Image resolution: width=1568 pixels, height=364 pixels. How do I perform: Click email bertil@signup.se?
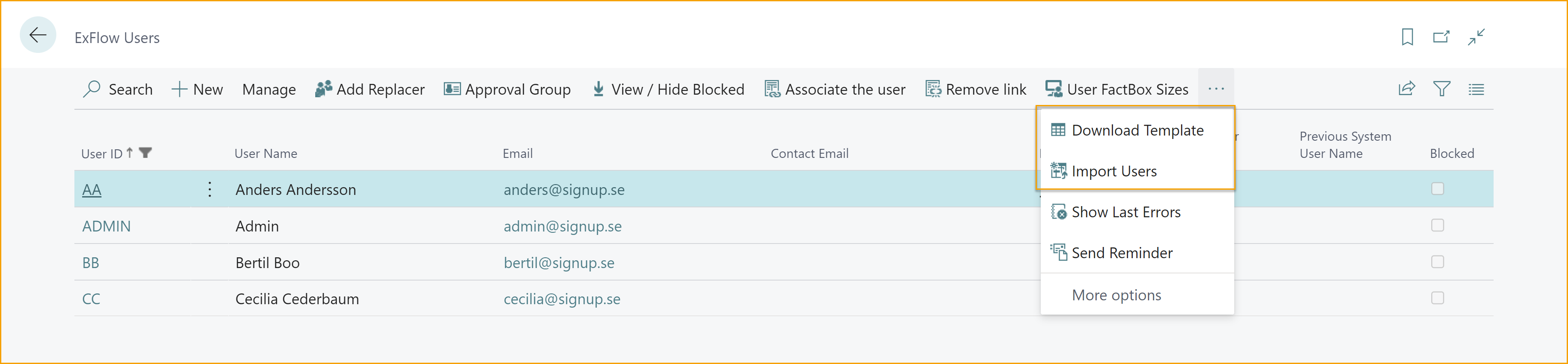point(559,262)
